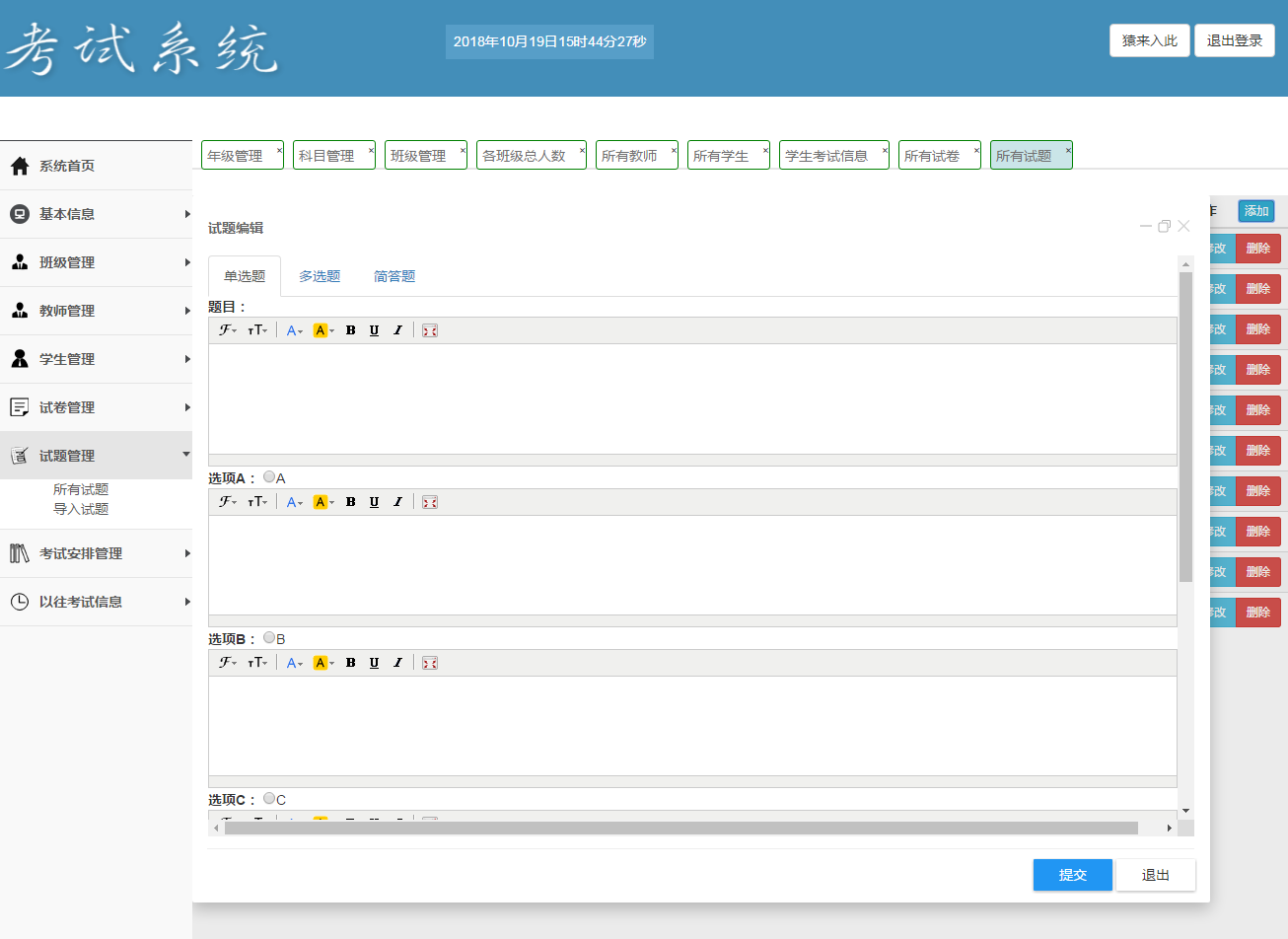Click the dialog's horizontal scrollbar right arrow
Image resolution: width=1288 pixels, height=939 pixels.
click(1170, 828)
